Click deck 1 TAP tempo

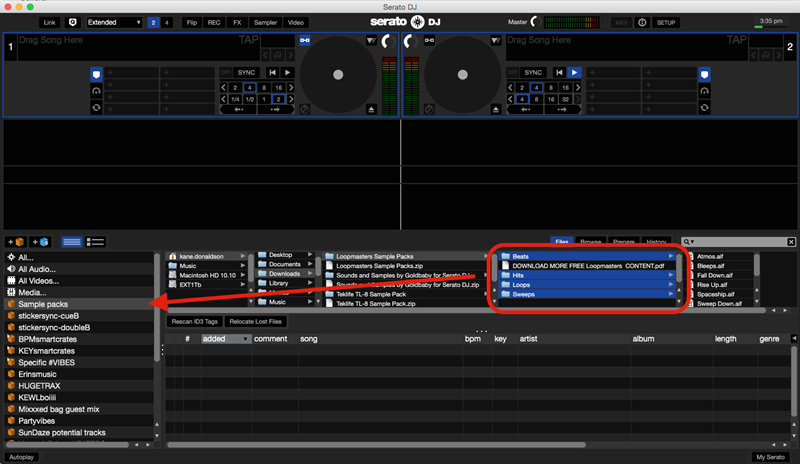click(x=248, y=40)
